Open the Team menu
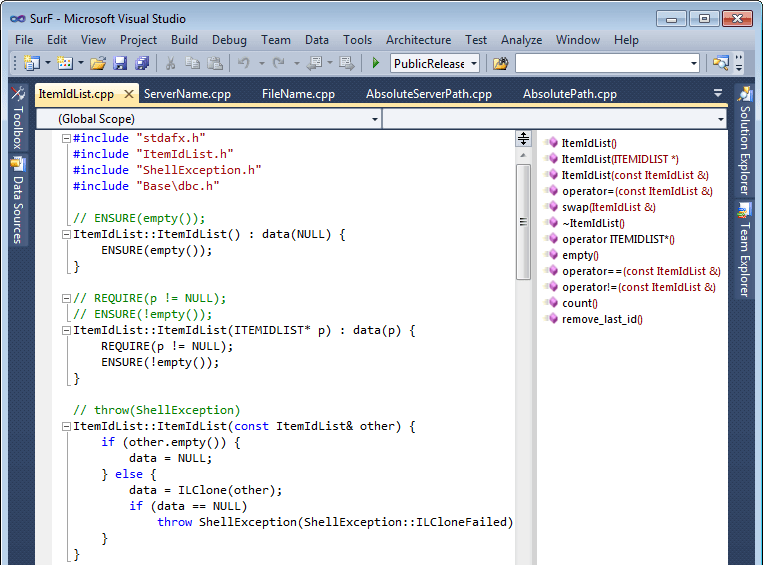The height and width of the screenshot is (565, 763). (276, 40)
